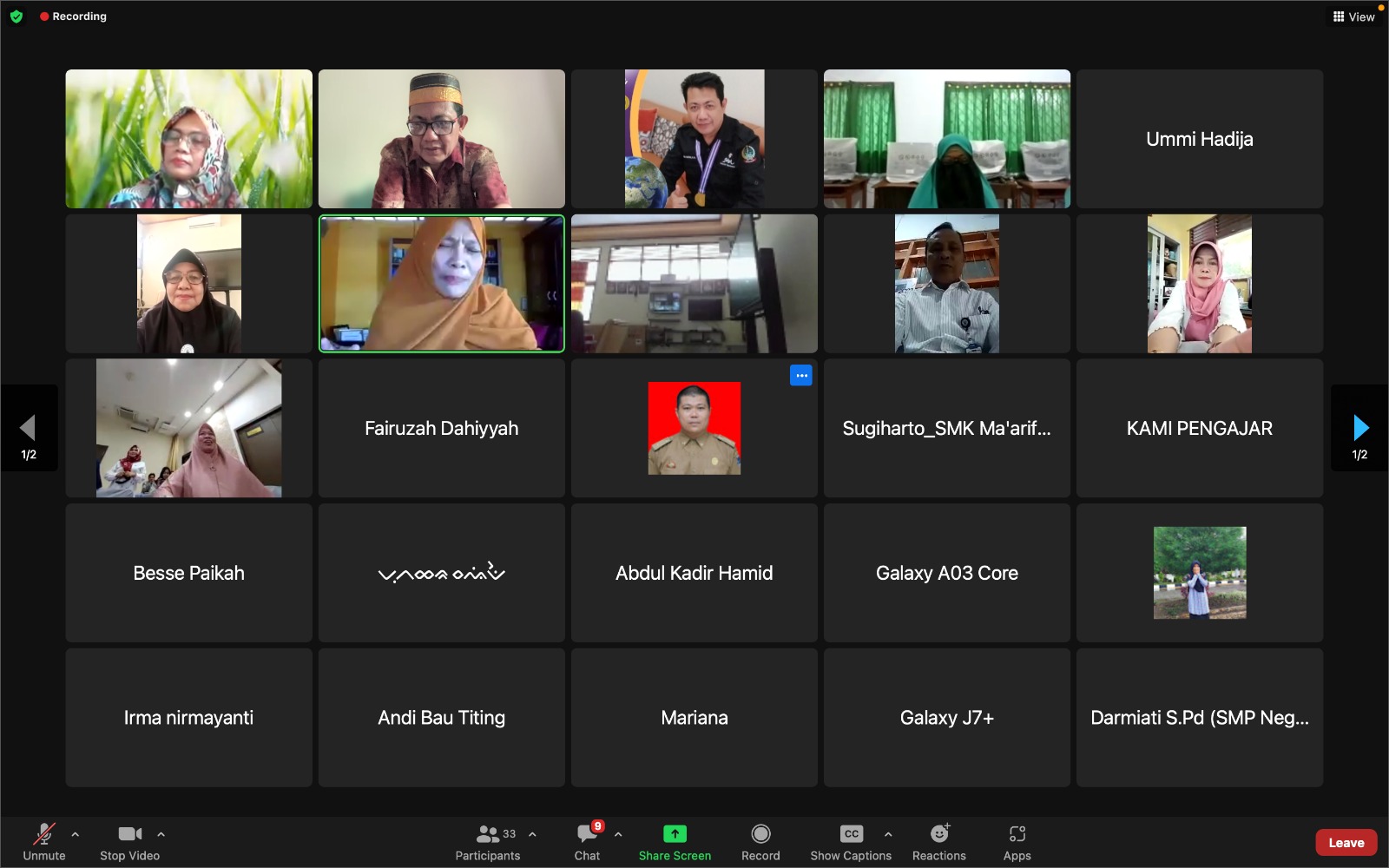This screenshot has width=1389, height=868.
Task: Expand the caret next to Participants
Action: pyautogui.click(x=532, y=834)
